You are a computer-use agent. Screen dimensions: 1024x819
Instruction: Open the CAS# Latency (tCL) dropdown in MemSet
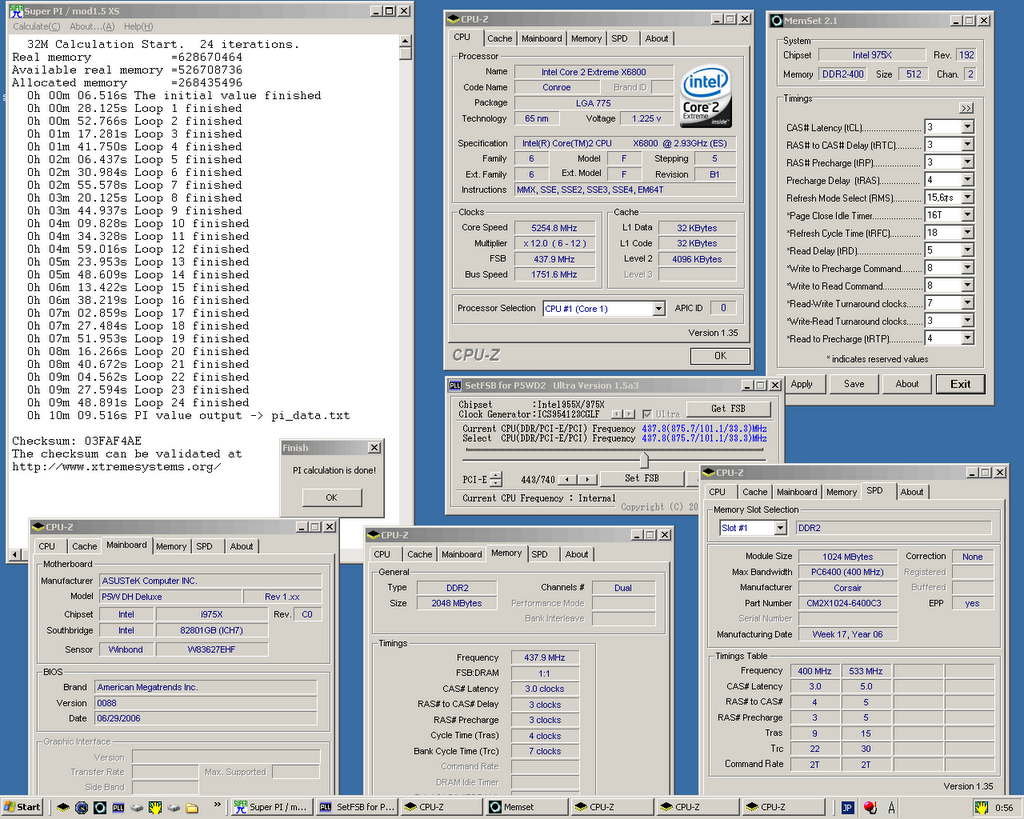[967, 127]
